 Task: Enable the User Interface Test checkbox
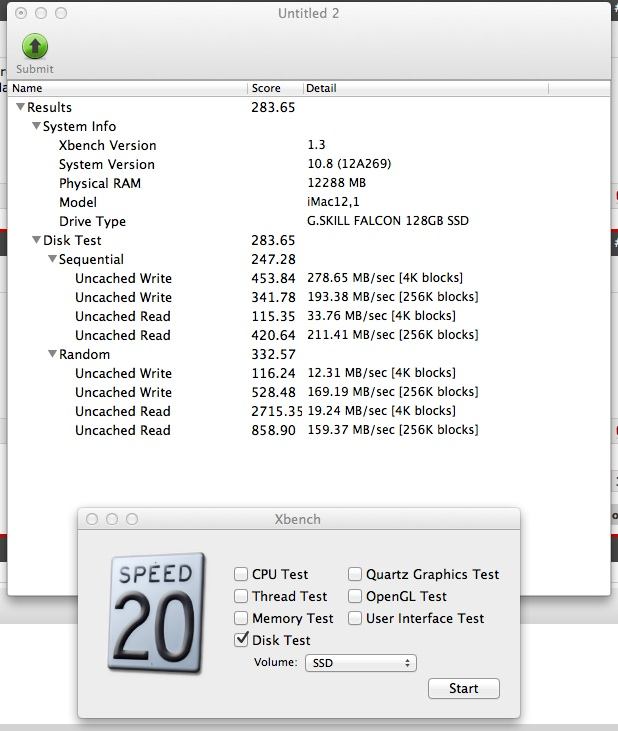point(355,618)
